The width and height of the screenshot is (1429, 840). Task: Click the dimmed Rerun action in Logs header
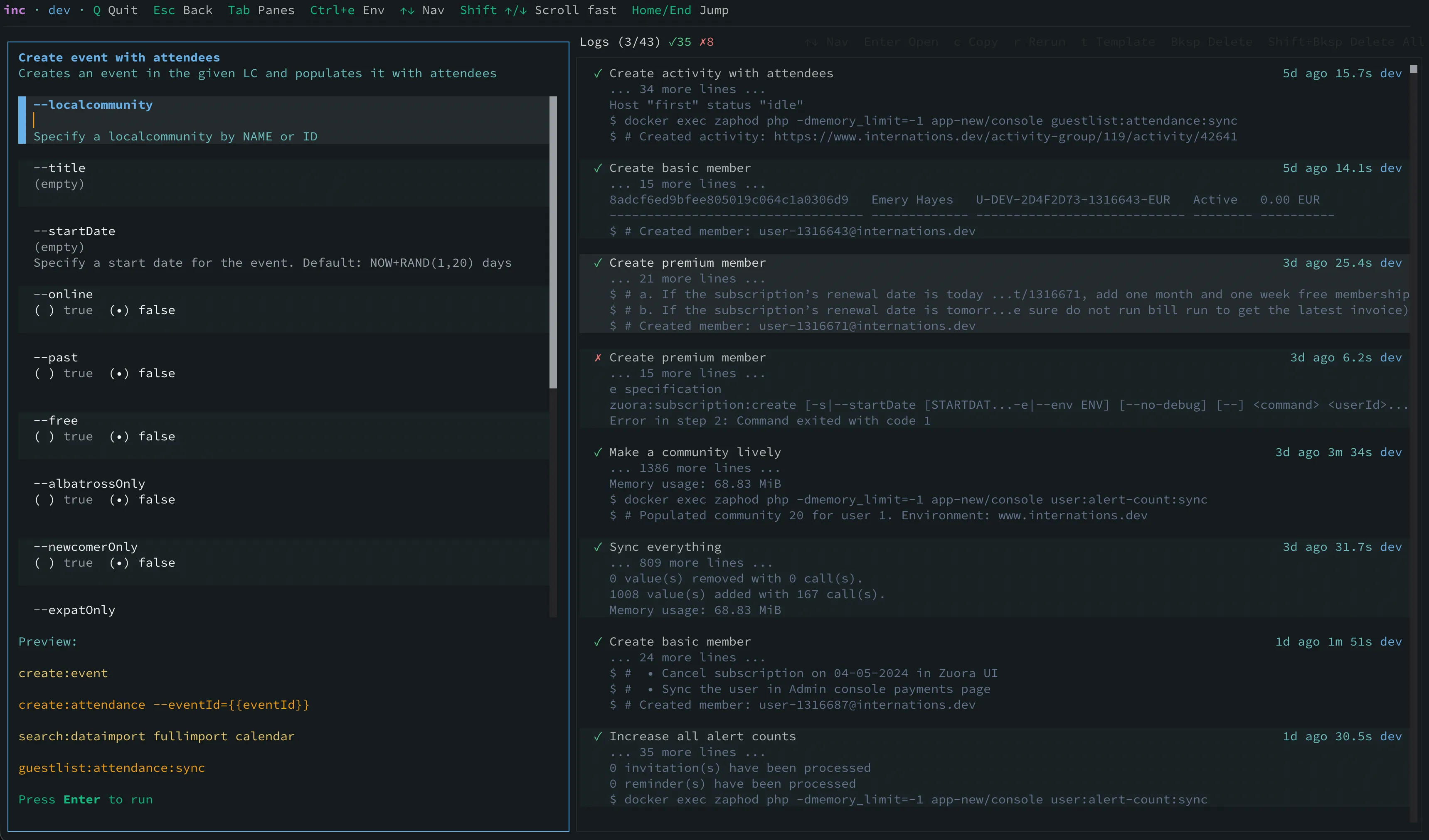pos(1040,42)
